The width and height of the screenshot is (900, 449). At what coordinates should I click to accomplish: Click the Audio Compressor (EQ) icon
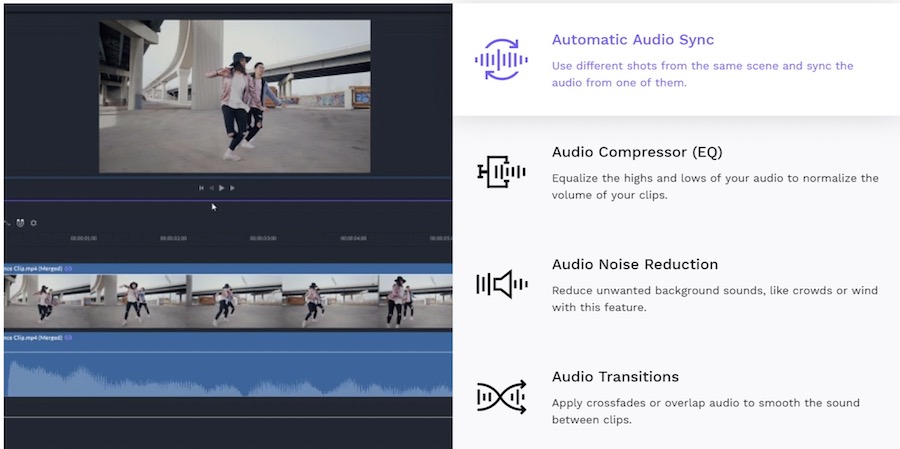click(x=501, y=172)
